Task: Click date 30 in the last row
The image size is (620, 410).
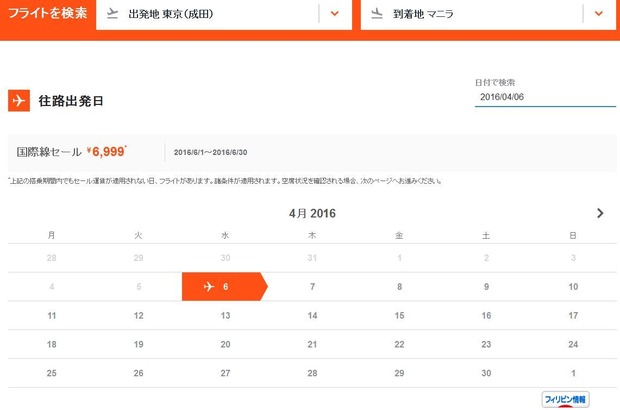Action: click(486, 373)
